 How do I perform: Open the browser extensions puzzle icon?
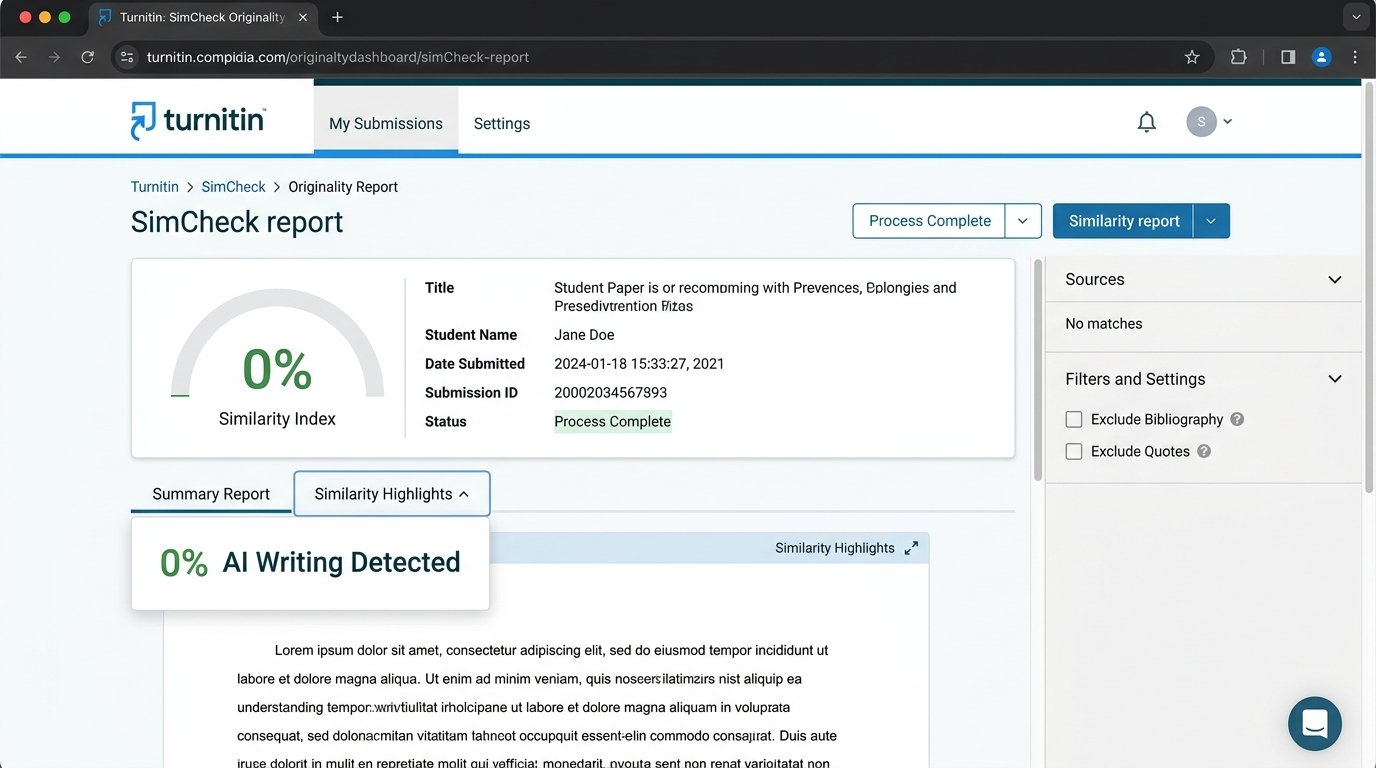click(1239, 57)
